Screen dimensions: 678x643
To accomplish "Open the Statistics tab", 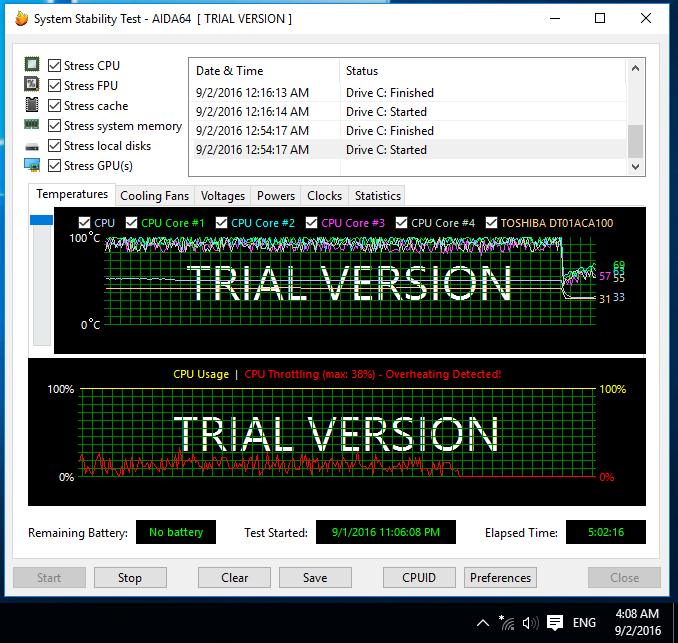I will pyautogui.click(x=377, y=196).
